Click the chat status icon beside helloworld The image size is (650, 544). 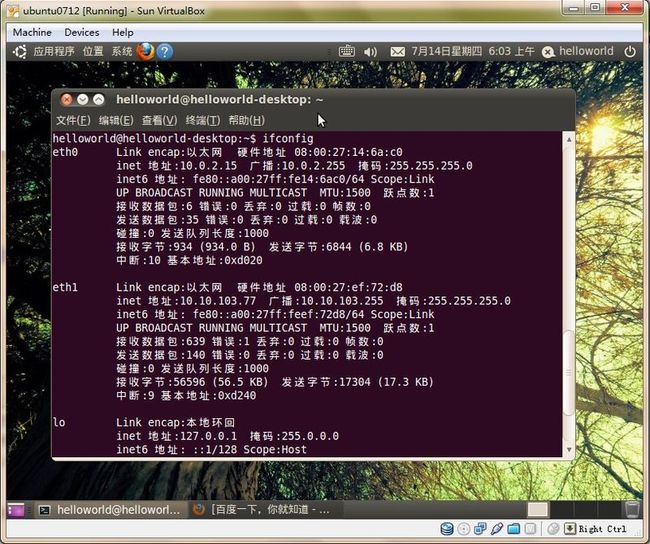click(548, 52)
